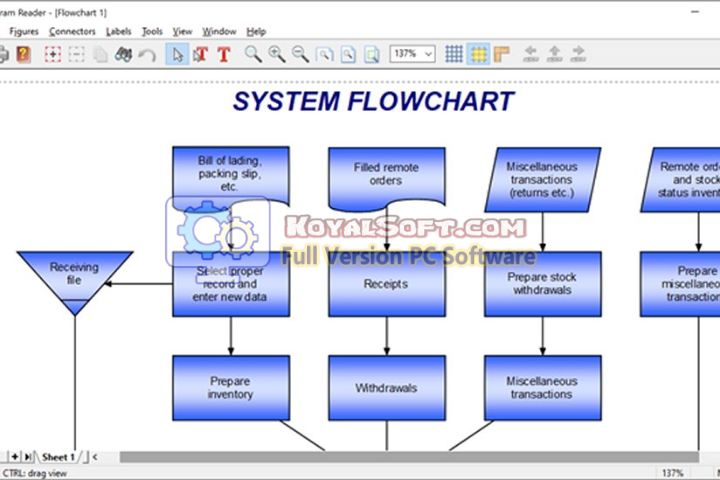This screenshot has width=720, height=480.
Task: Select the Prepare stock withdrawals box
Action: click(542, 284)
